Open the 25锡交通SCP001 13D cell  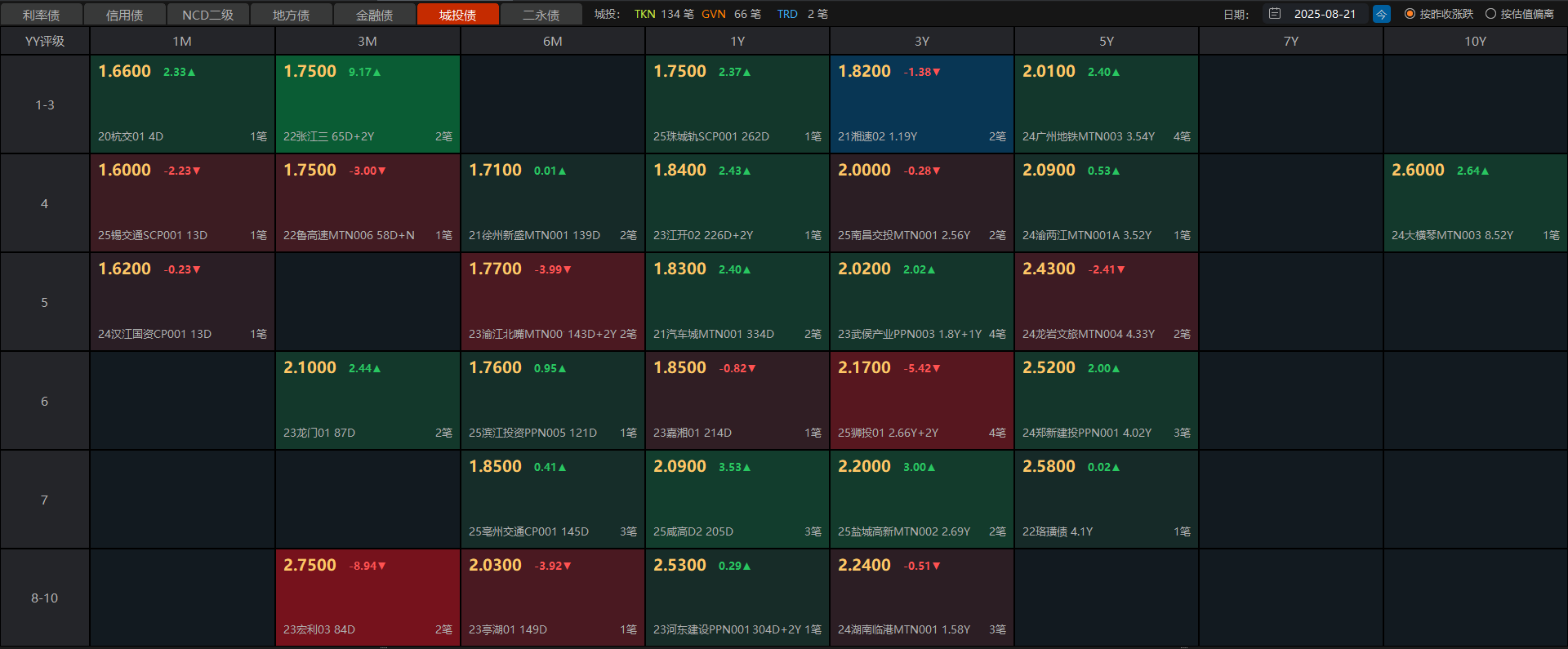pos(182,202)
